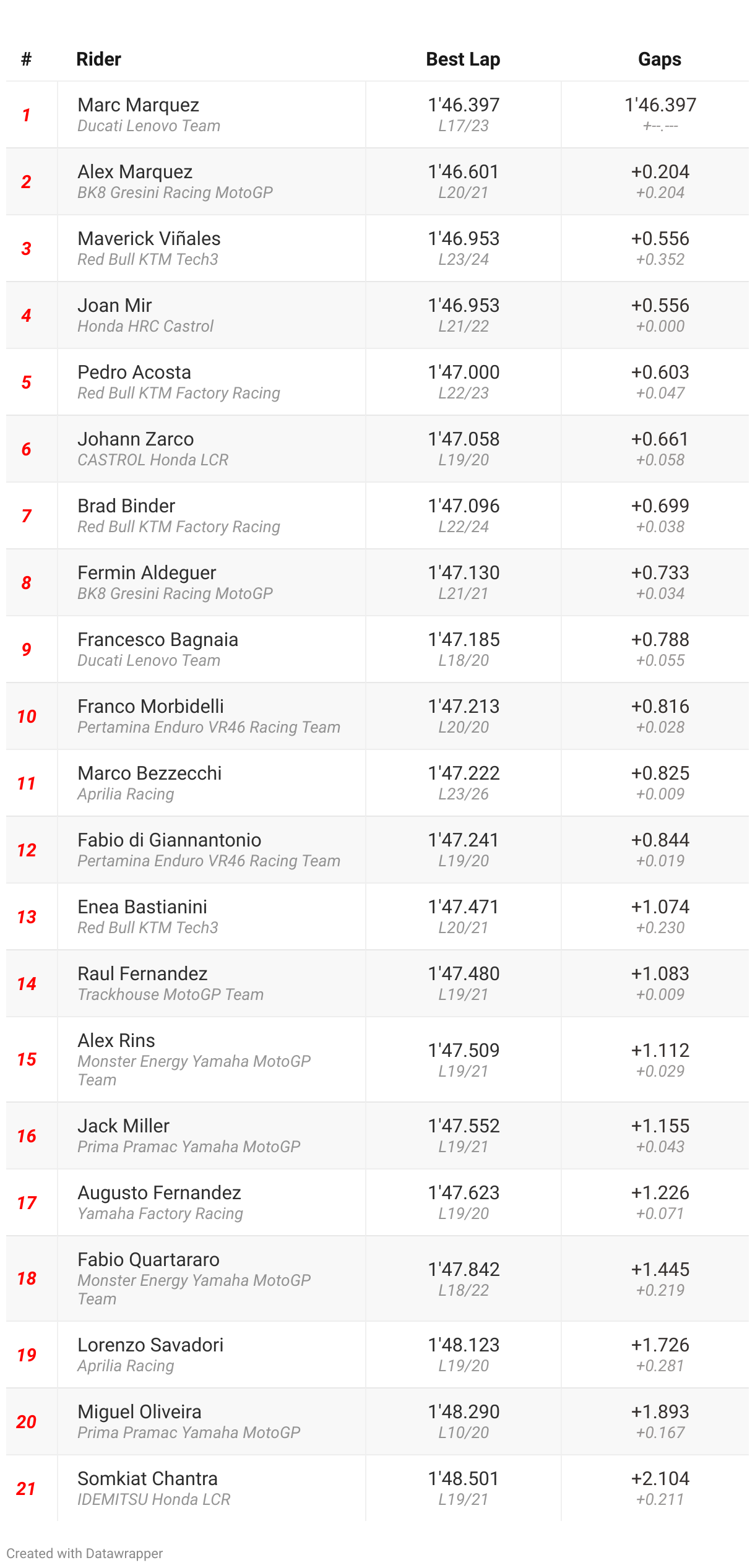Click the Best Lap column header
Image resolution: width=755 pixels, height=1568 pixels.
click(x=463, y=59)
